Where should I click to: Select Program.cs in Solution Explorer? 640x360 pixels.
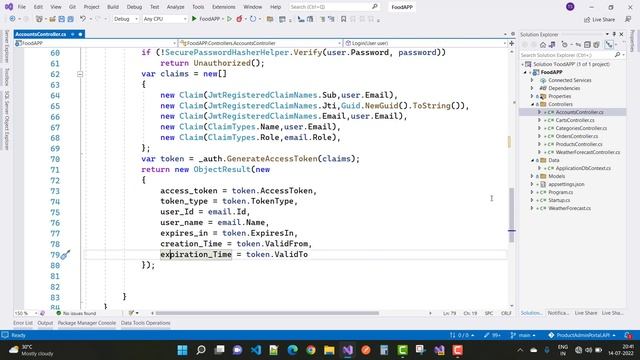(560, 192)
